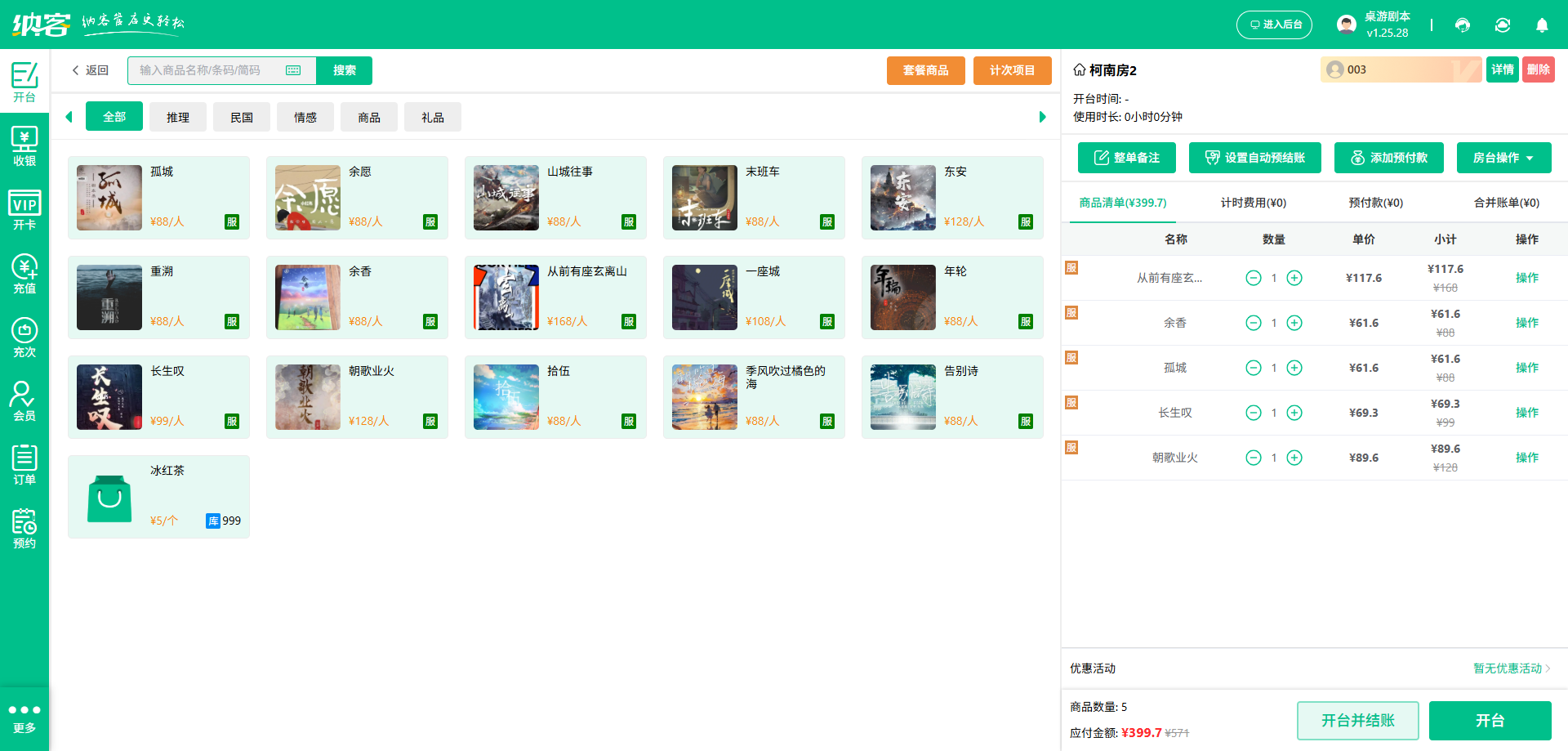1568x751 pixels.
Task: Open the 开台 sidebar icon
Action: pyautogui.click(x=24, y=82)
